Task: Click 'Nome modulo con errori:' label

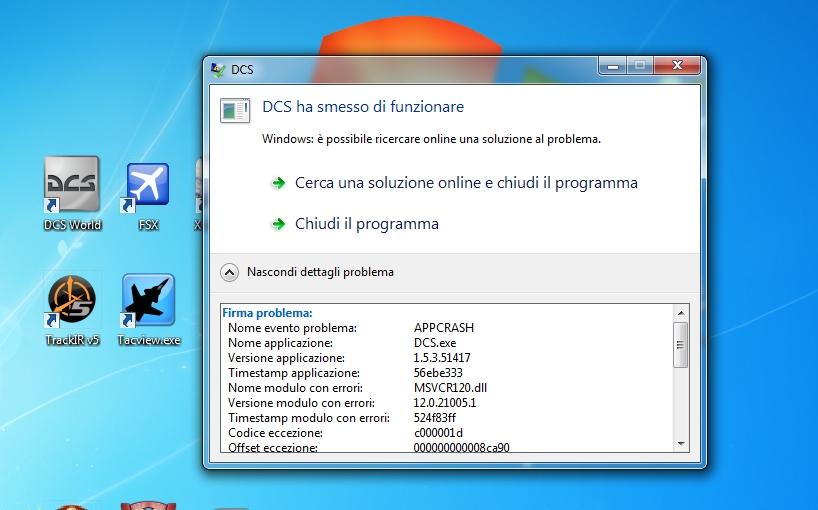Action: click(295, 388)
